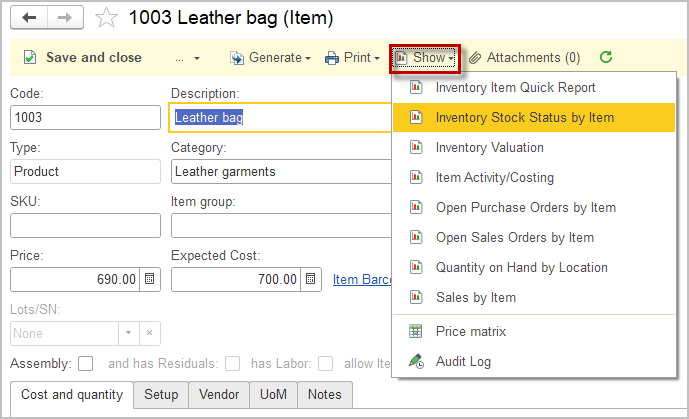Toggle the 'has Labor' checkbox
The height and width of the screenshot is (419, 689).
coord(326,363)
